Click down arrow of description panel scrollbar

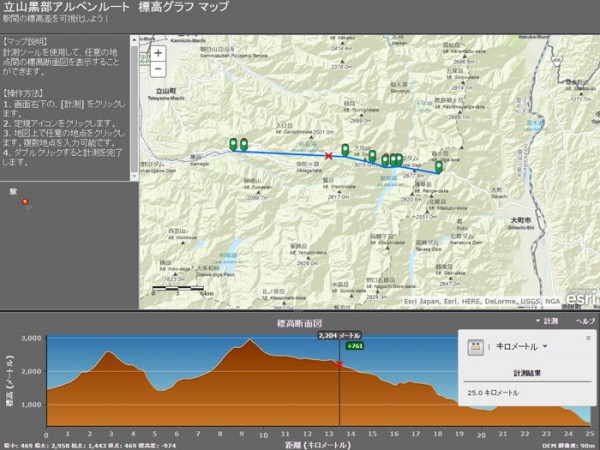(134, 176)
